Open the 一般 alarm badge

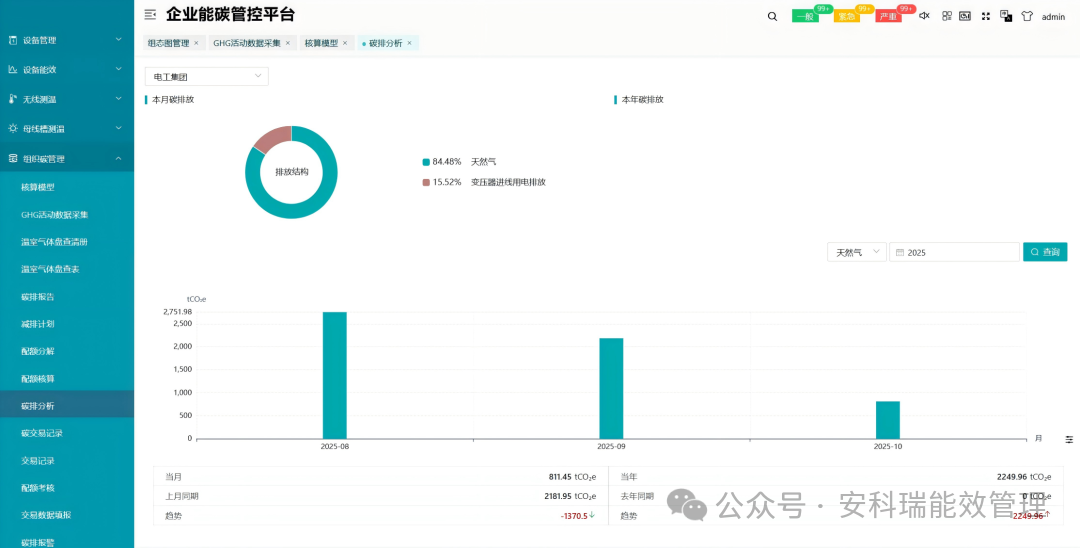coord(805,17)
